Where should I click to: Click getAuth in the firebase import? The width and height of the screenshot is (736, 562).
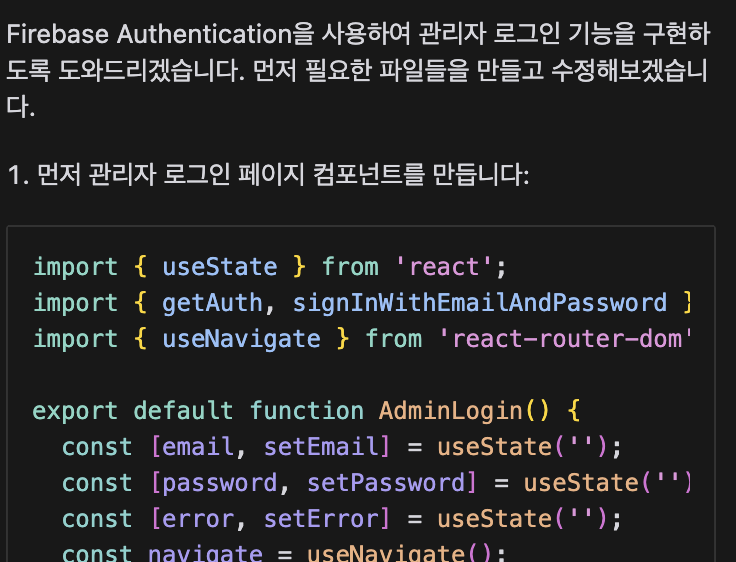212,303
